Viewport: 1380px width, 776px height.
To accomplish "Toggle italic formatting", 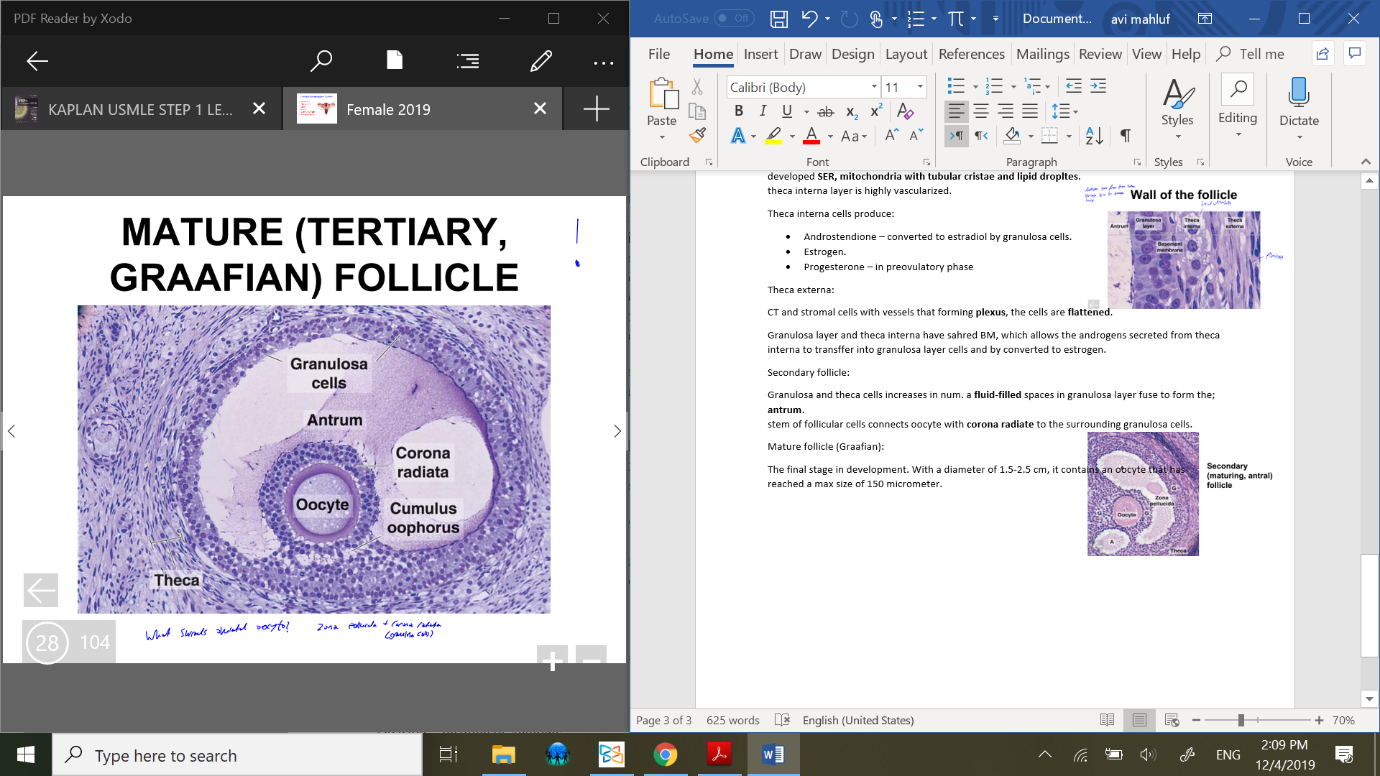I will (x=763, y=111).
